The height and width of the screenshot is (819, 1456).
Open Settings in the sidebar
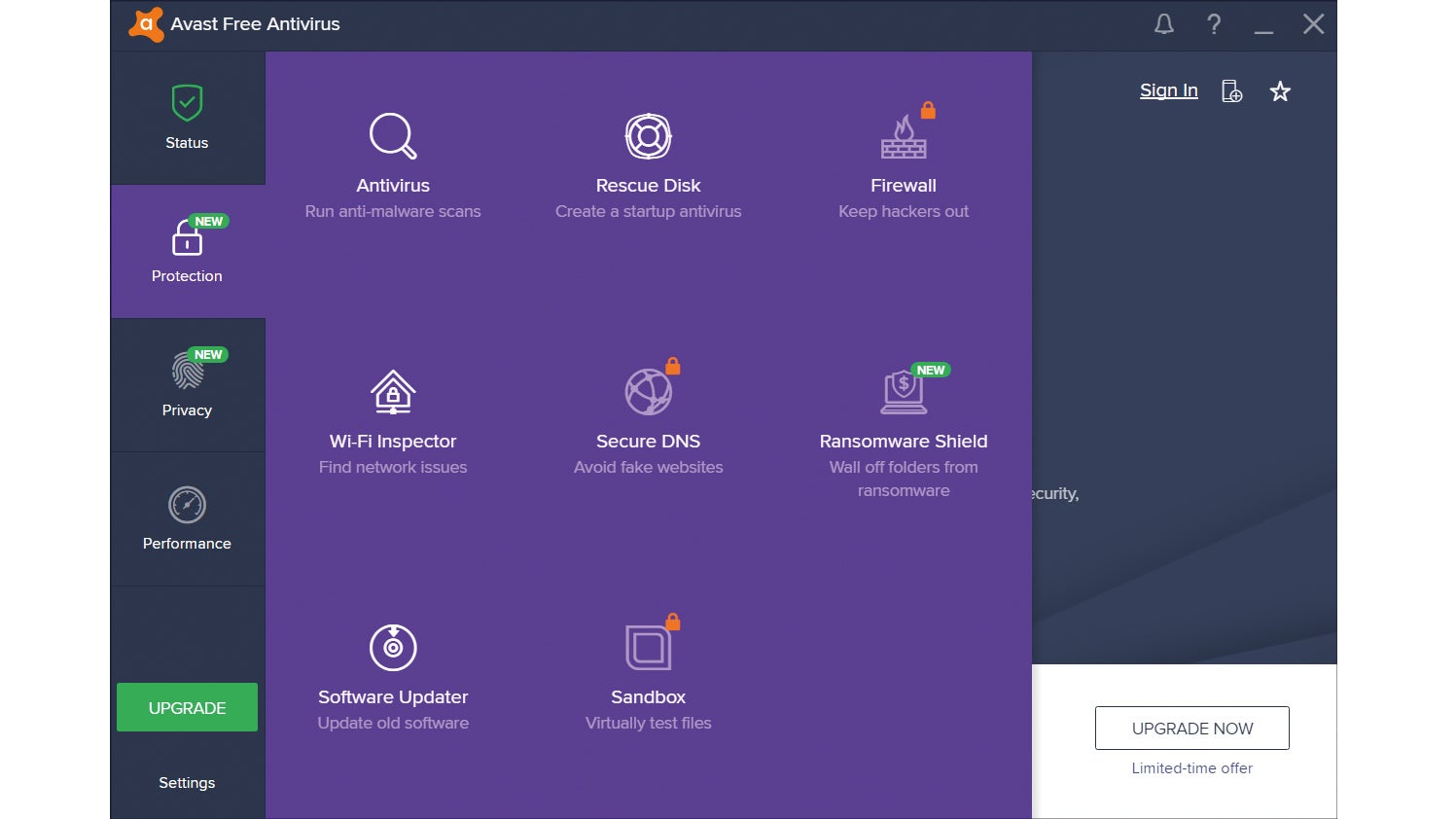pos(187,782)
